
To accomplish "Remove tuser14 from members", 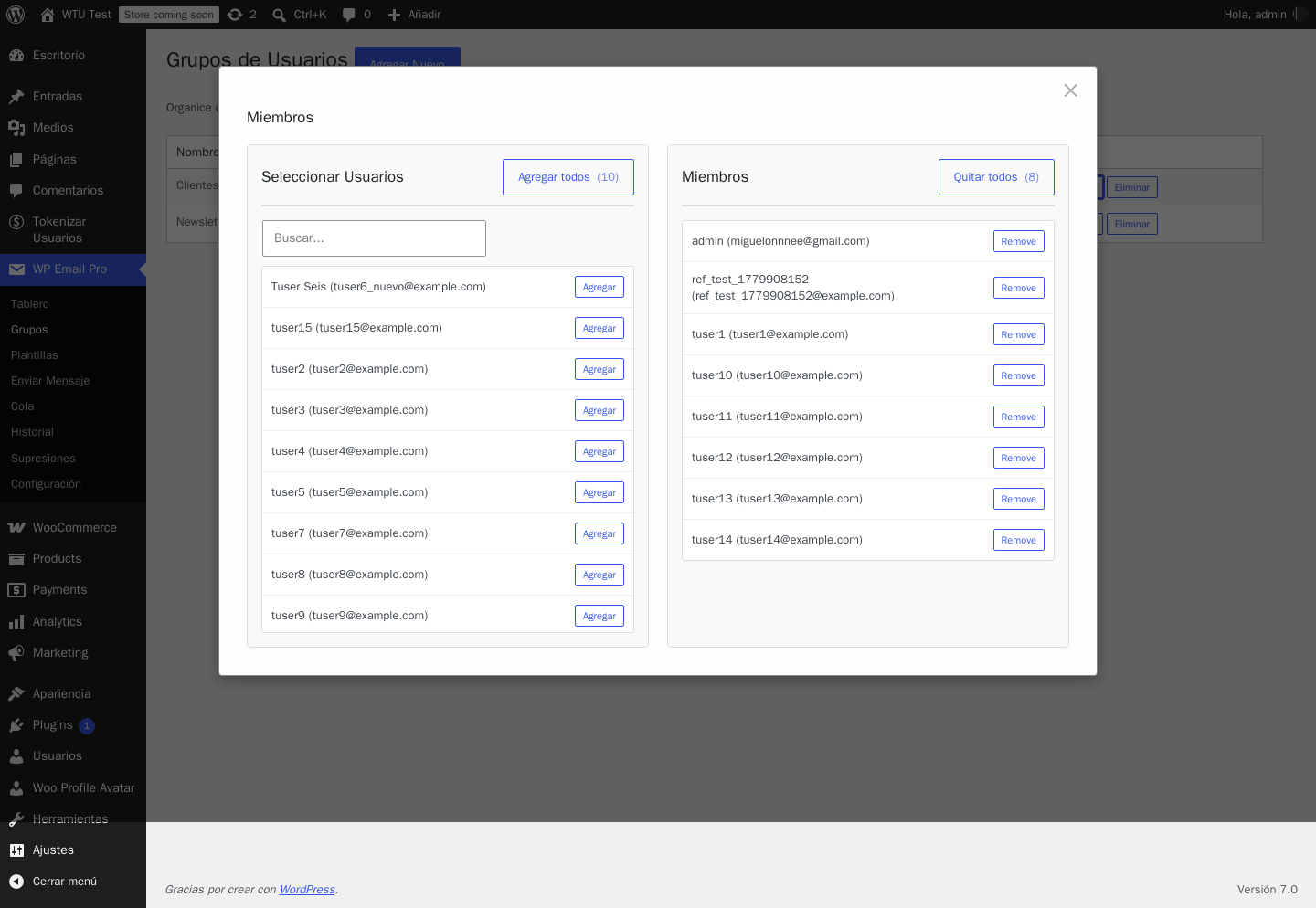I will pyautogui.click(x=1019, y=540).
